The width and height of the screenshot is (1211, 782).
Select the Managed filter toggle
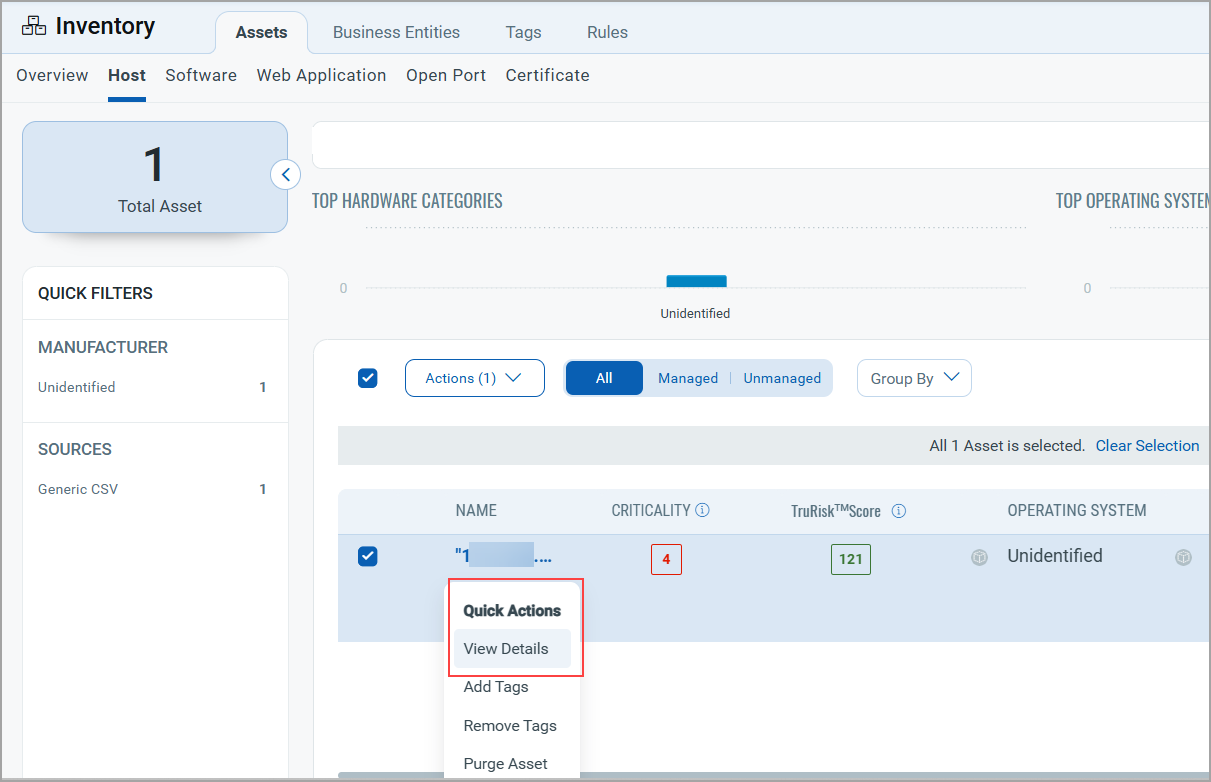[687, 378]
